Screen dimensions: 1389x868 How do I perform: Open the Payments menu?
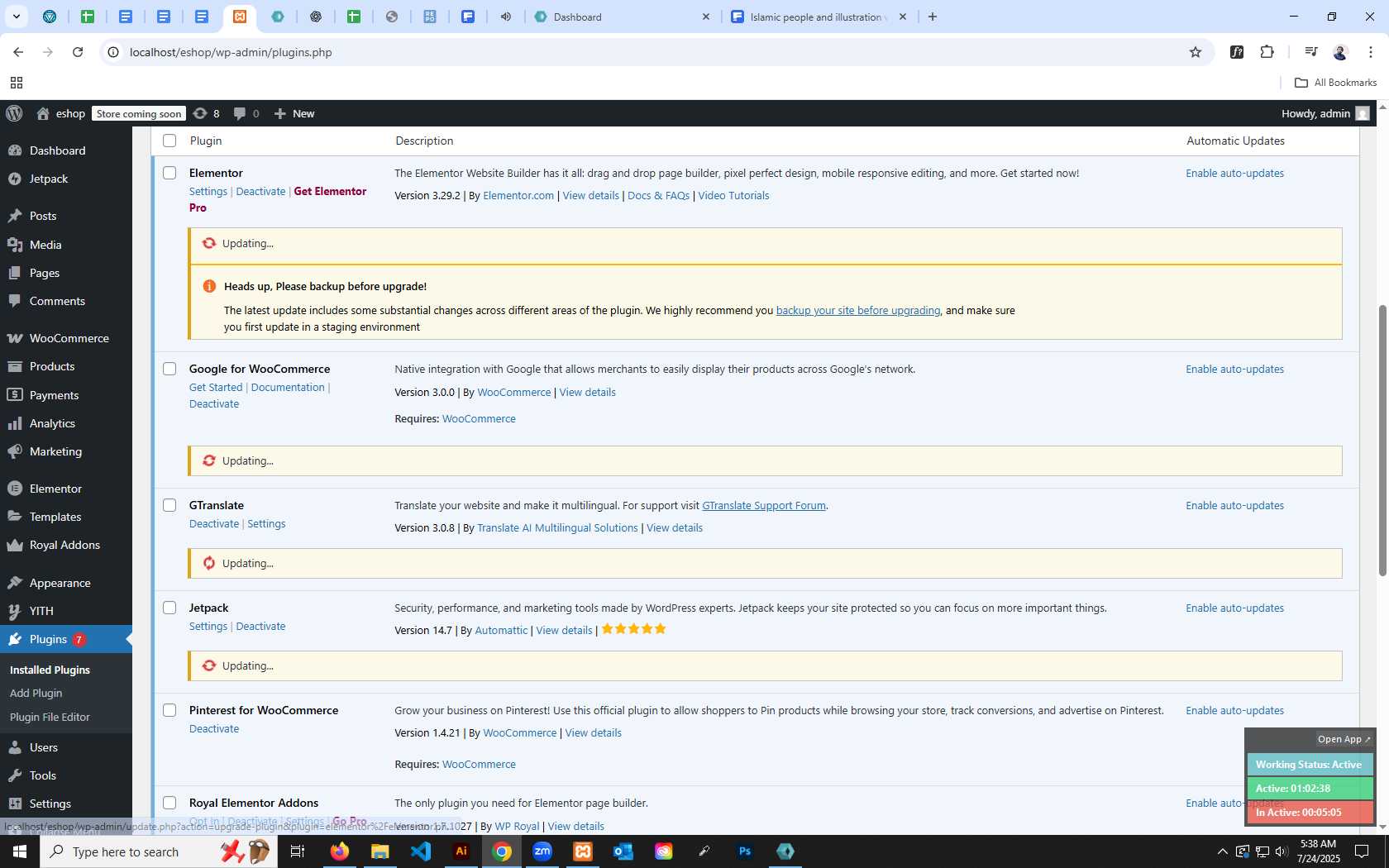pos(55,395)
